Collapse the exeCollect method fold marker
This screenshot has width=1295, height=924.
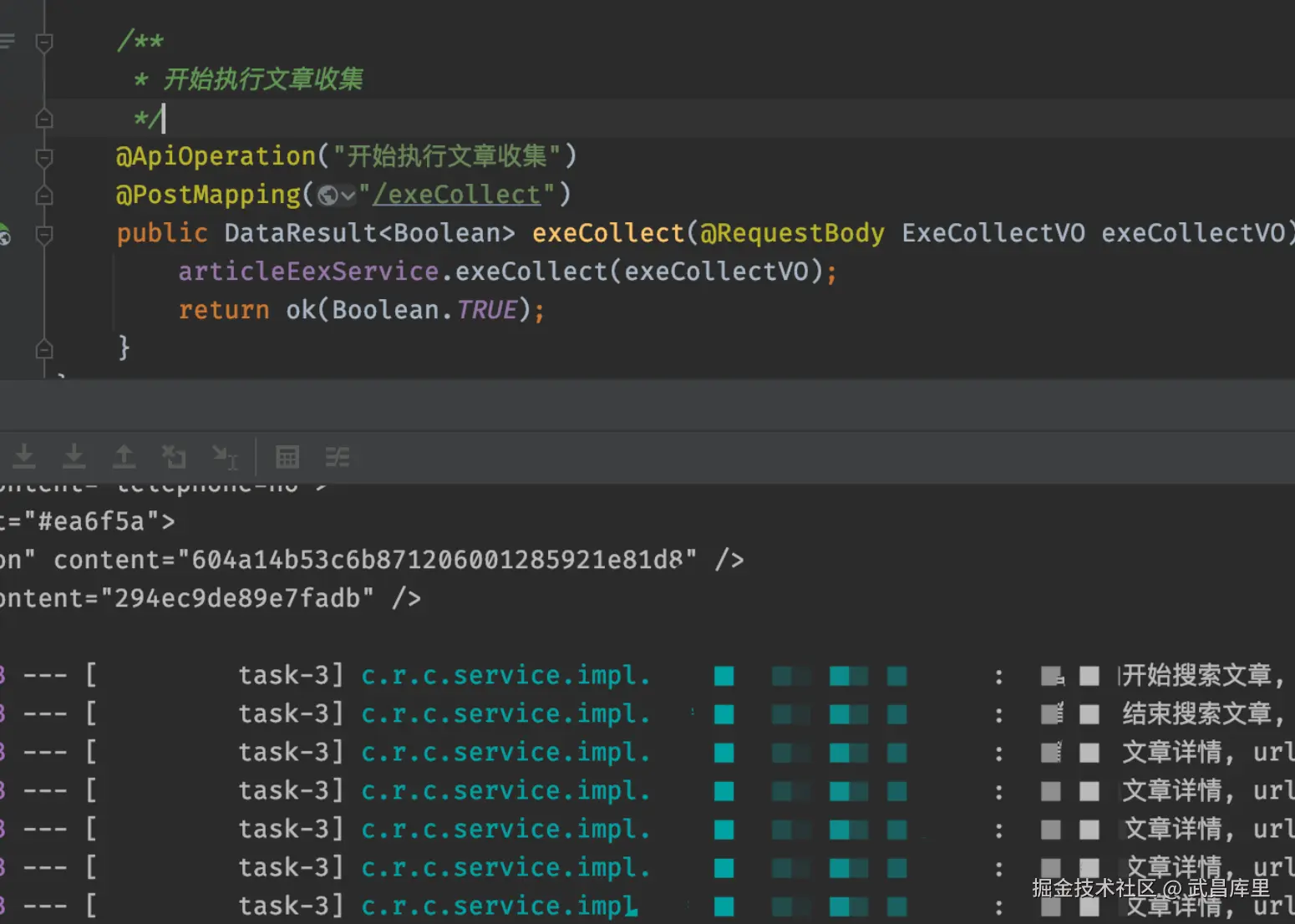44,234
